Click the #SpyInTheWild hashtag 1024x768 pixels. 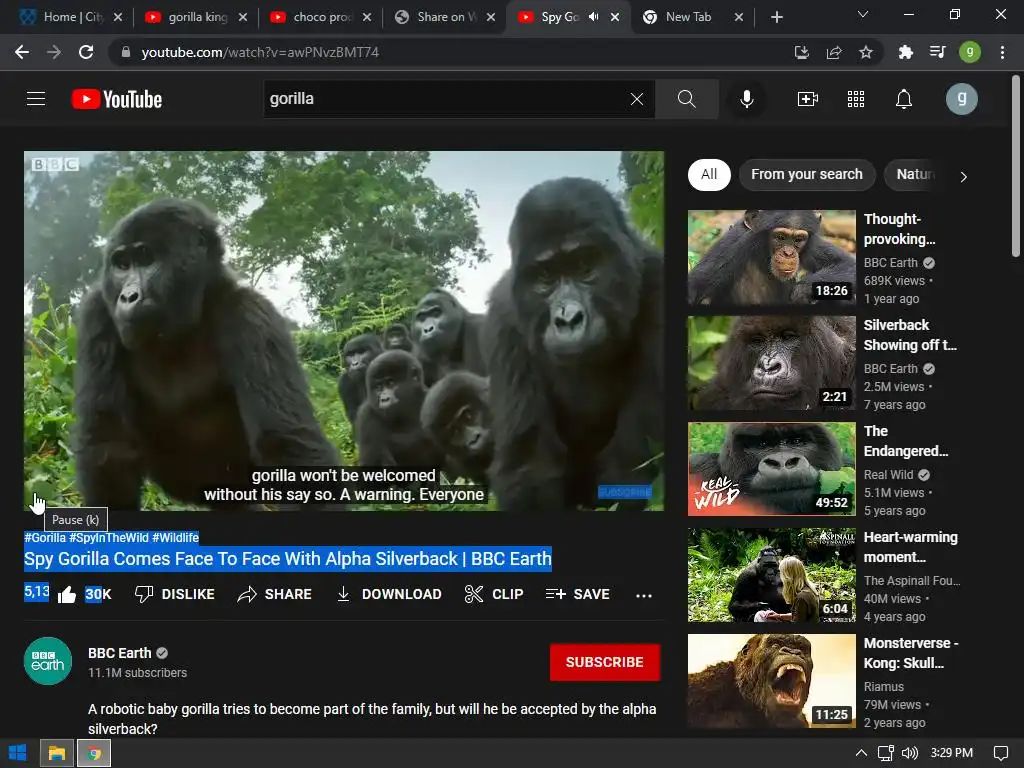pos(109,537)
